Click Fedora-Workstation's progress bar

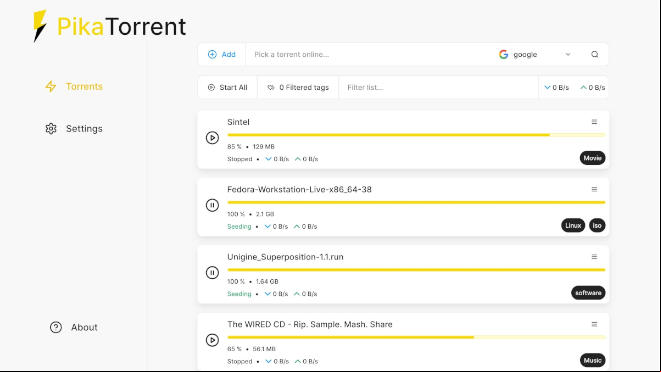pos(416,202)
